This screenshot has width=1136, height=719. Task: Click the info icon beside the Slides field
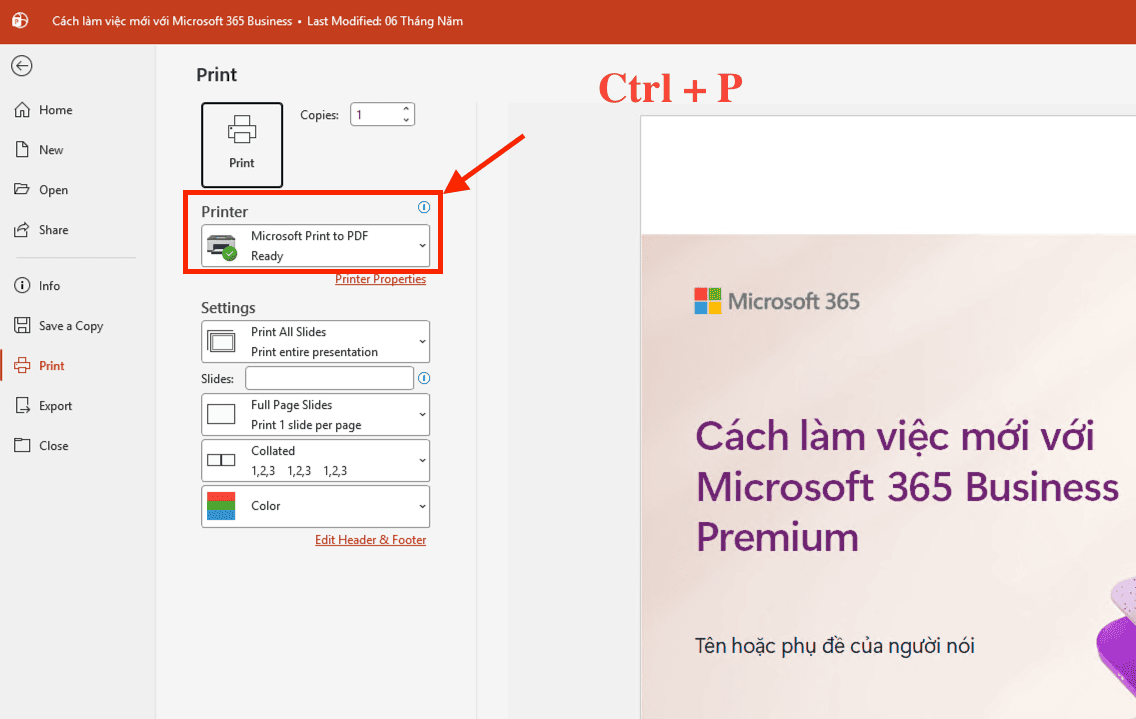click(x=424, y=378)
